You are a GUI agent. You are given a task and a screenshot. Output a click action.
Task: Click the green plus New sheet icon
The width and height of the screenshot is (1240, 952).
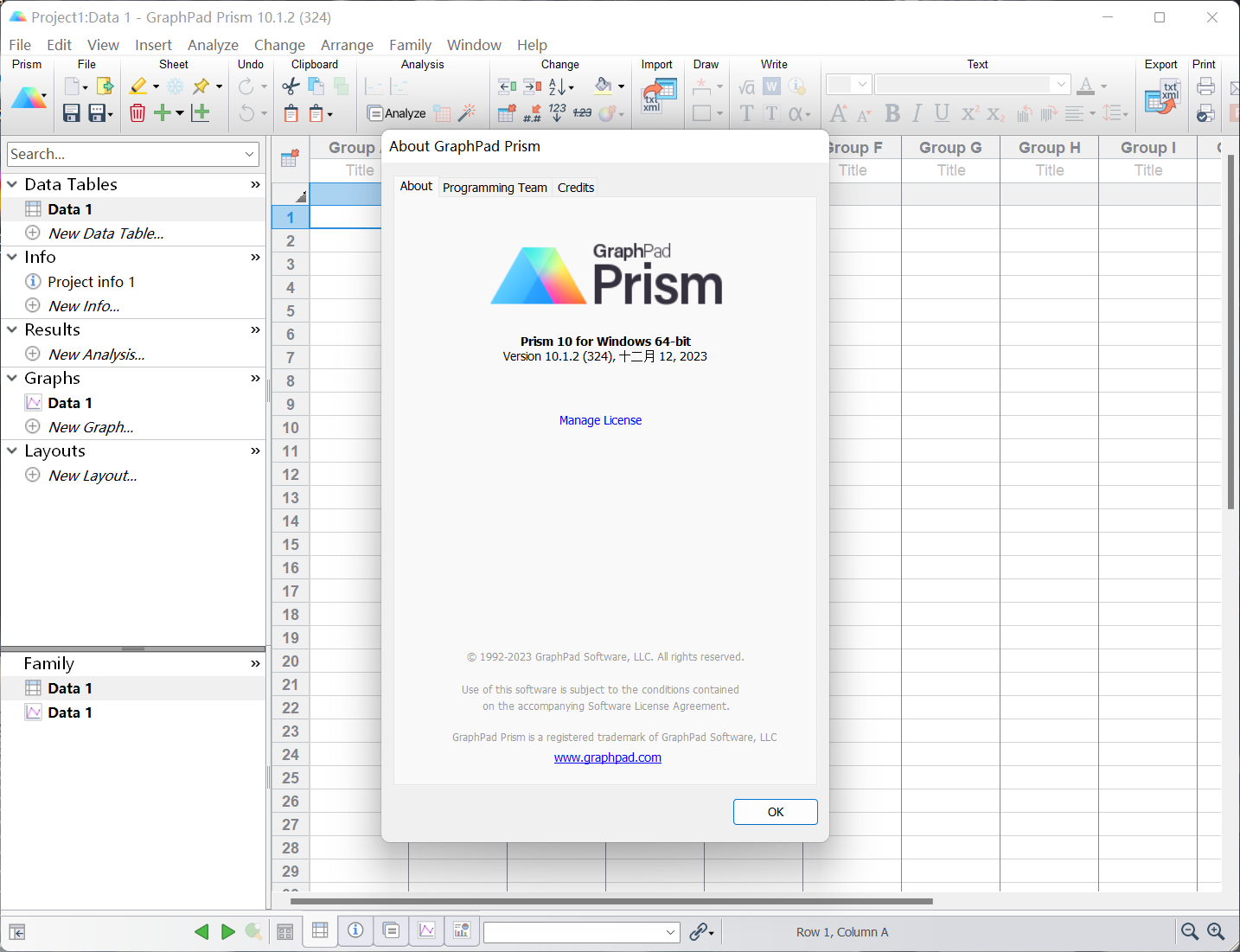[x=162, y=113]
